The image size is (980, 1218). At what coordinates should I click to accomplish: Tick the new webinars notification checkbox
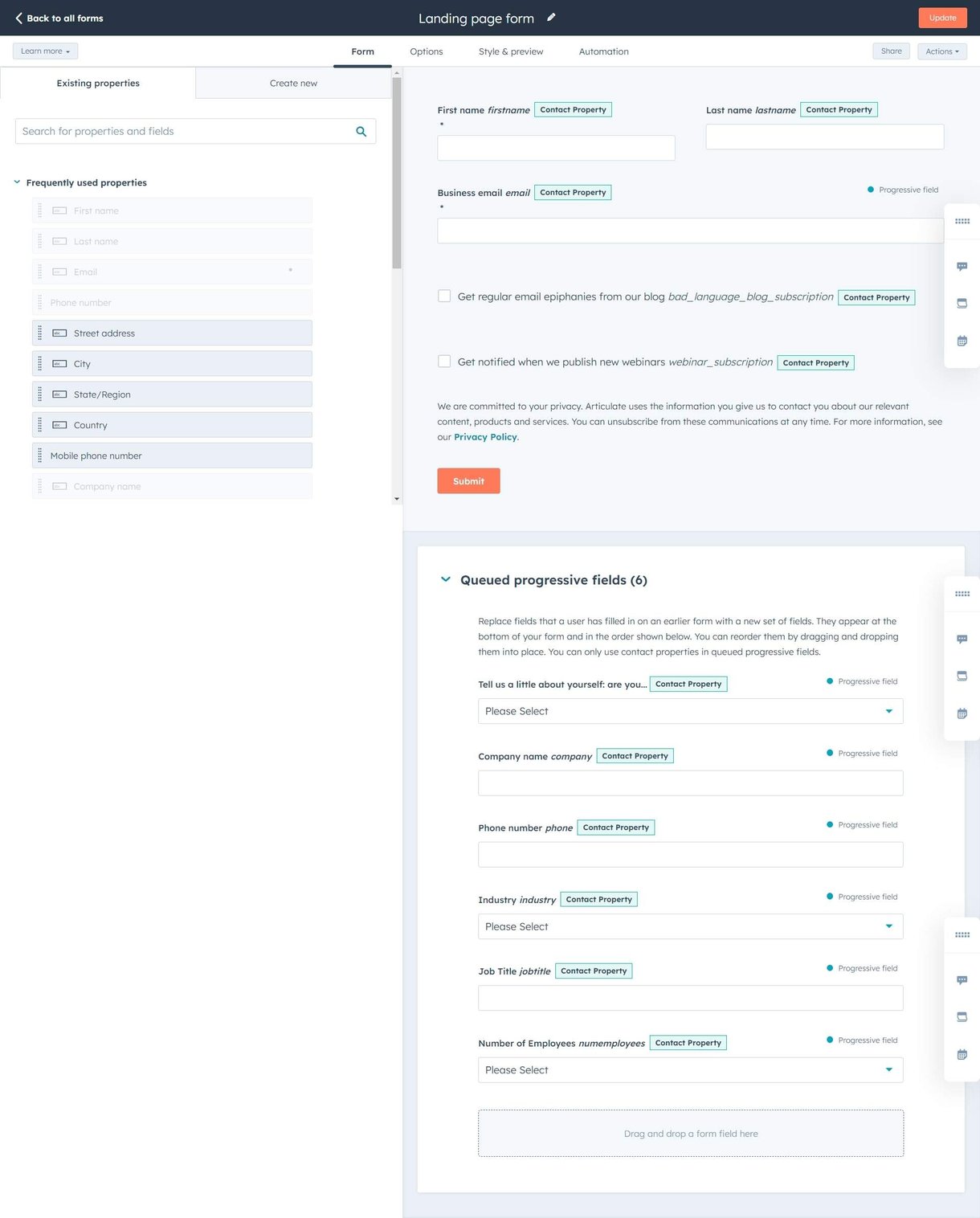click(444, 362)
